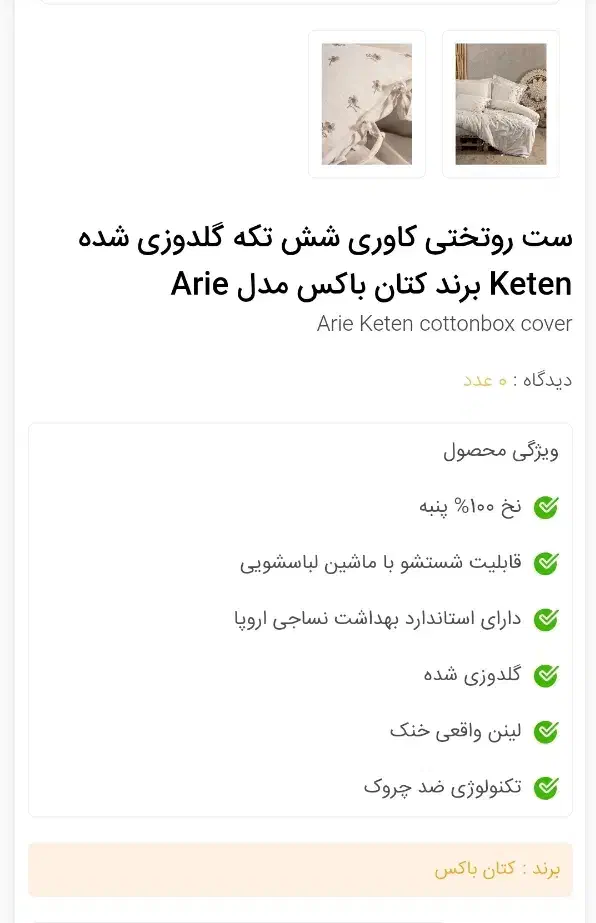
Task: Select the checkmark for European textile standard
Action: [x=546, y=620]
